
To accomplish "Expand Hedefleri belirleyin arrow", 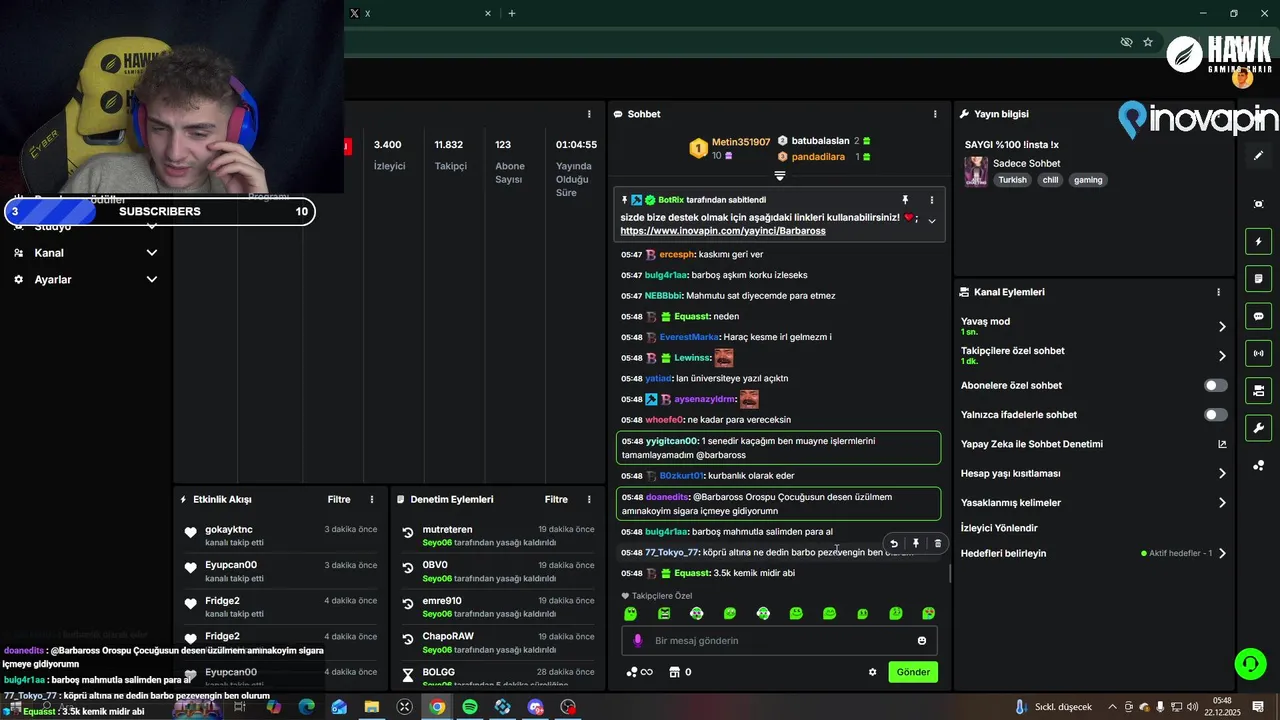I will pyautogui.click(x=1222, y=553).
